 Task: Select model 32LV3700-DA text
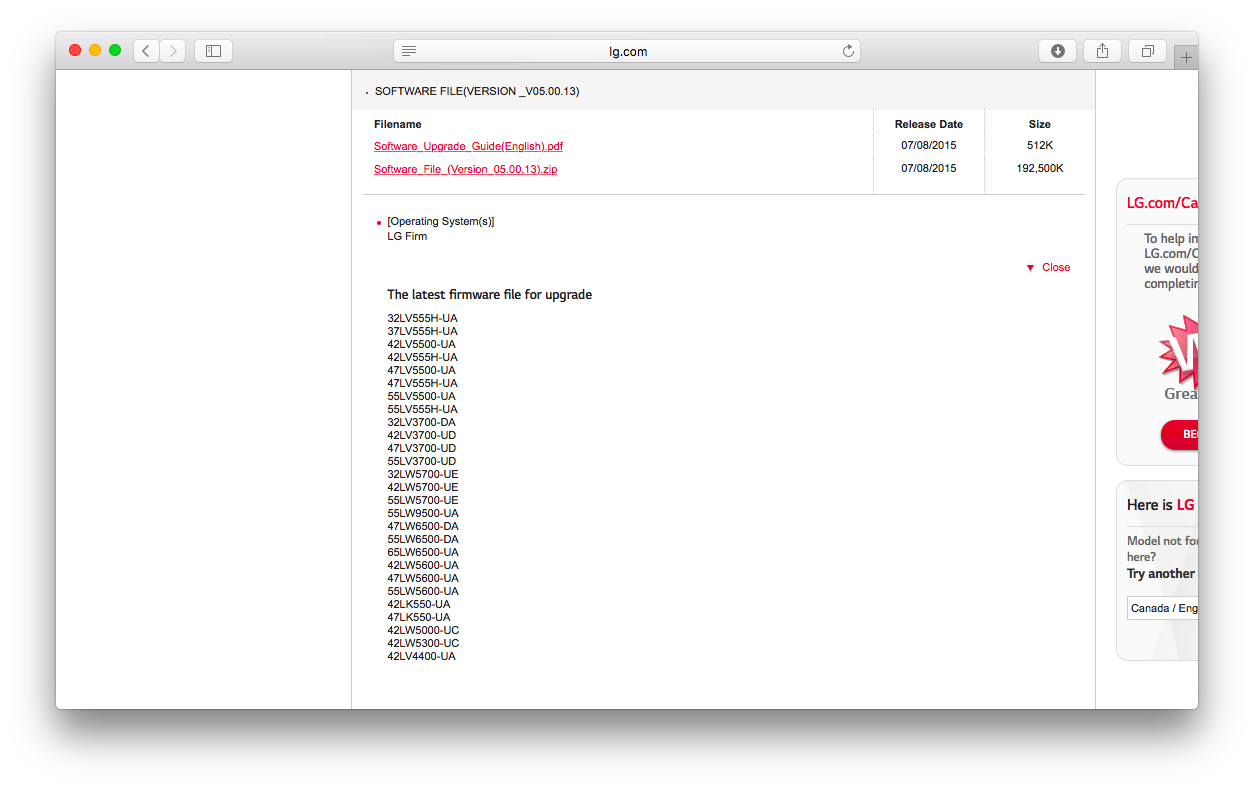421,422
